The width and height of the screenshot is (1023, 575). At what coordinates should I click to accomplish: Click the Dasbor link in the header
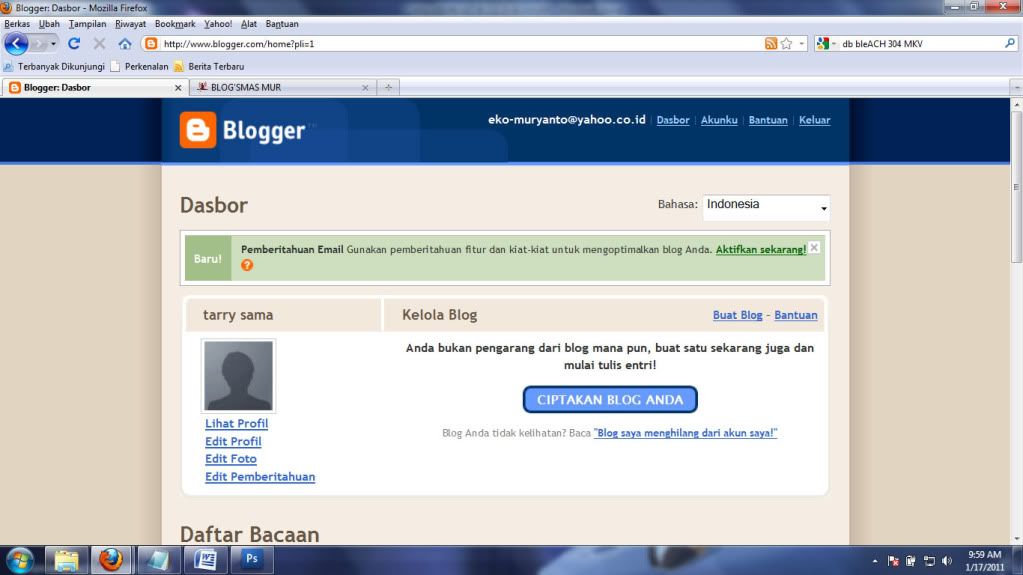pyautogui.click(x=673, y=120)
